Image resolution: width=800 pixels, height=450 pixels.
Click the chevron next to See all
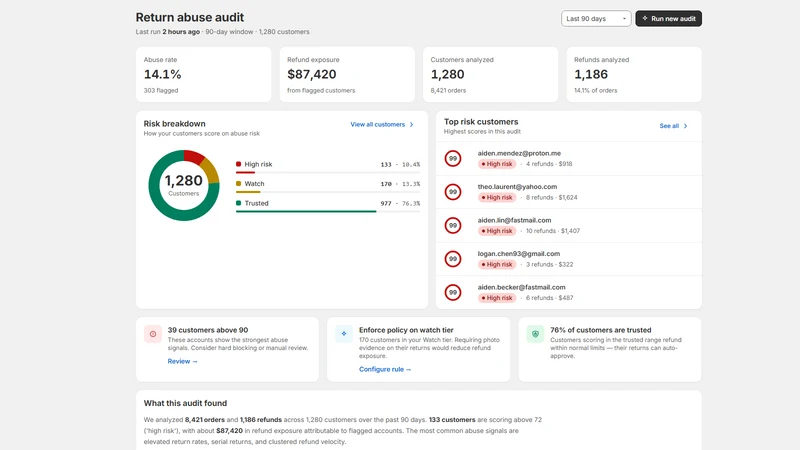pyautogui.click(x=685, y=126)
